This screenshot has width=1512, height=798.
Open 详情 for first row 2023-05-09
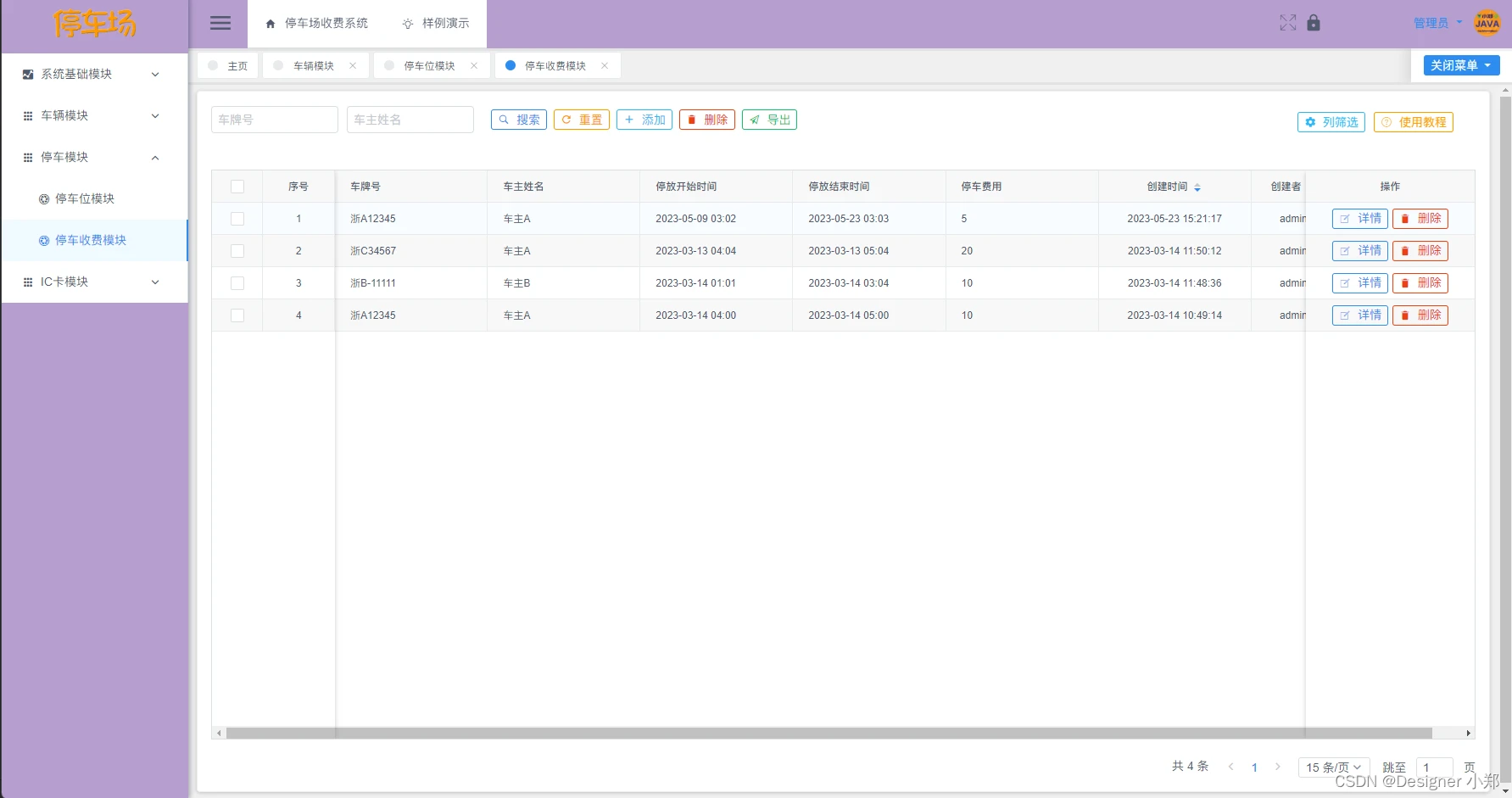1360,219
